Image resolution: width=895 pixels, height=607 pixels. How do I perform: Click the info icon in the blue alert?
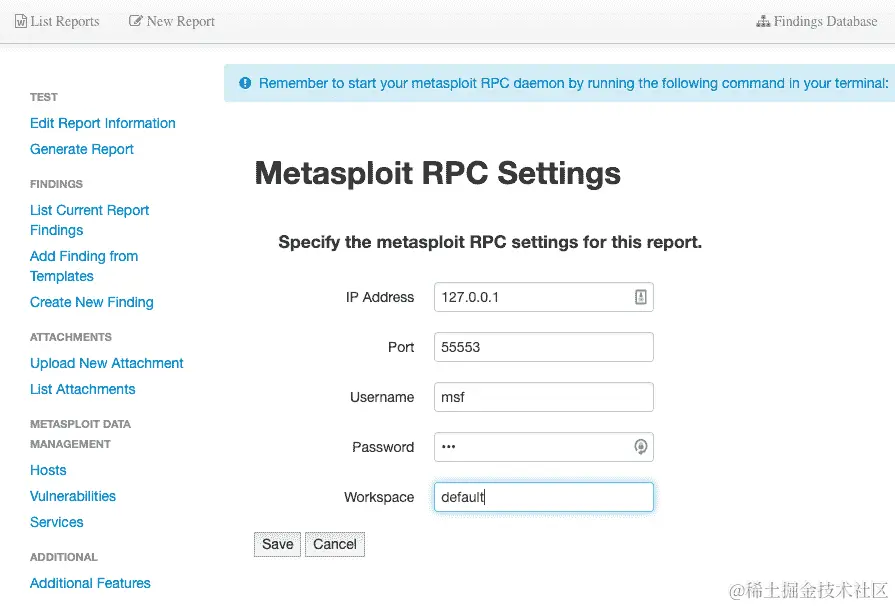coord(245,83)
